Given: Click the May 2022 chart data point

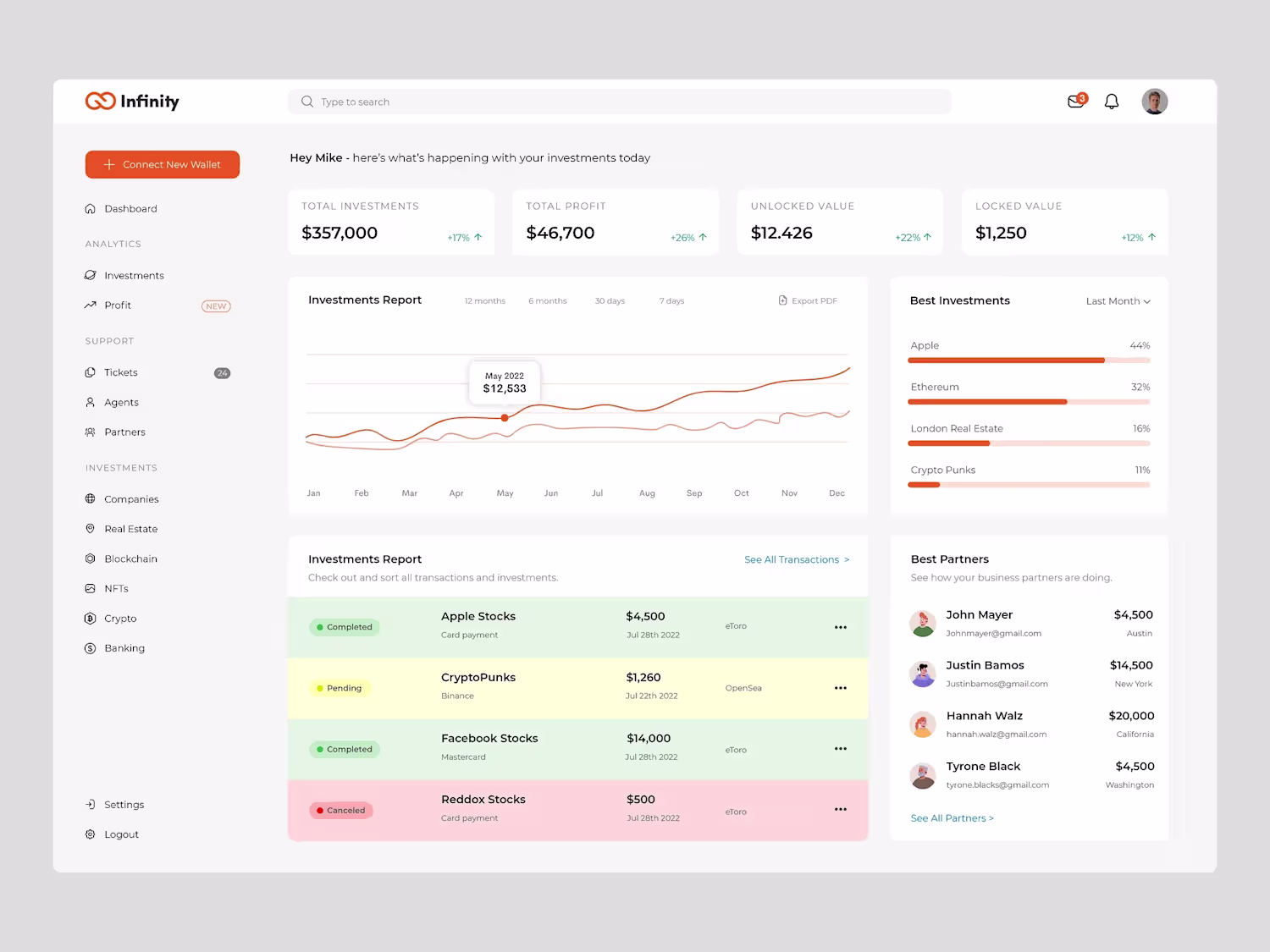Looking at the screenshot, I should pyautogui.click(x=505, y=418).
